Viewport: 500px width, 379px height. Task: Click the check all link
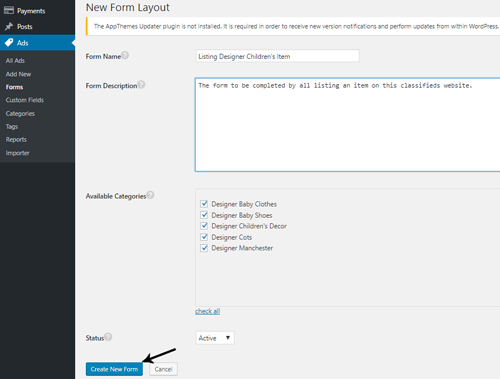click(x=207, y=311)
